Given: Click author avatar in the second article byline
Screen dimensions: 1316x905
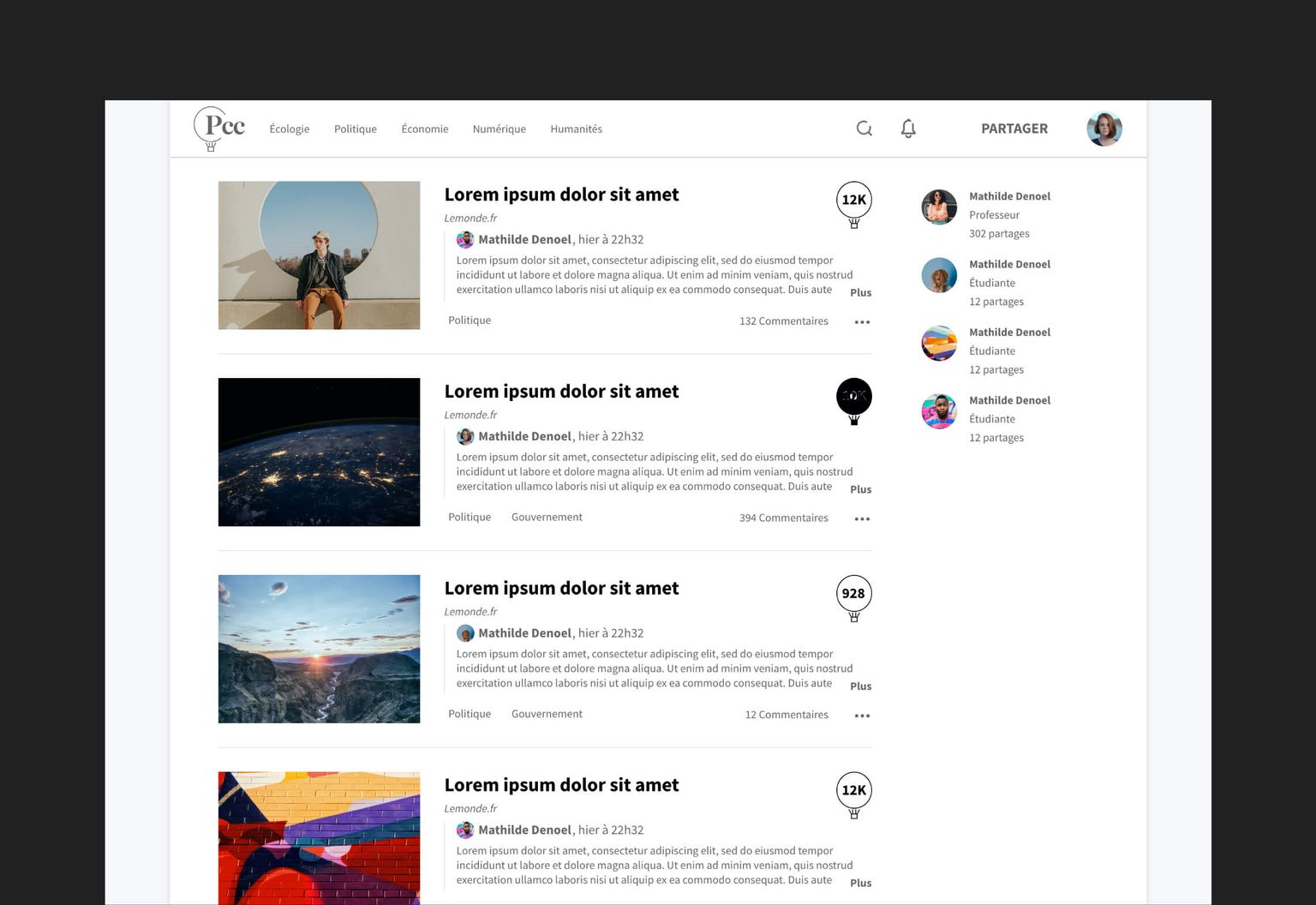Looking at the screenshot, I should click(x=465, y=436).
